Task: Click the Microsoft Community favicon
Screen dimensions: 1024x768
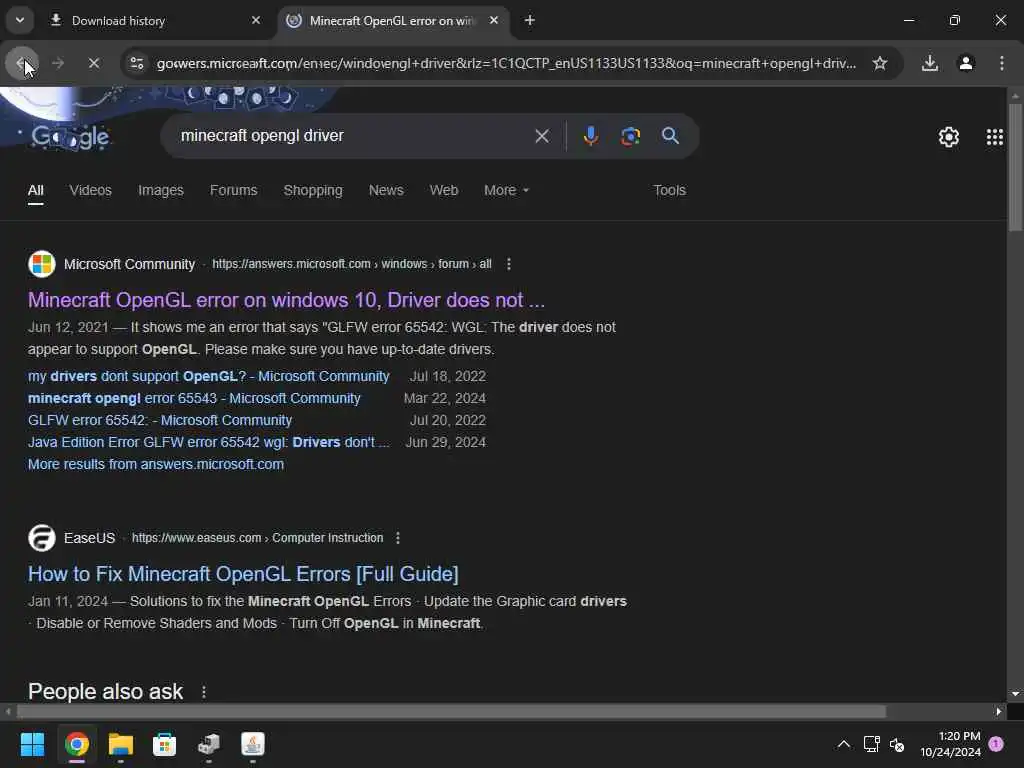Action: [42, 264]
